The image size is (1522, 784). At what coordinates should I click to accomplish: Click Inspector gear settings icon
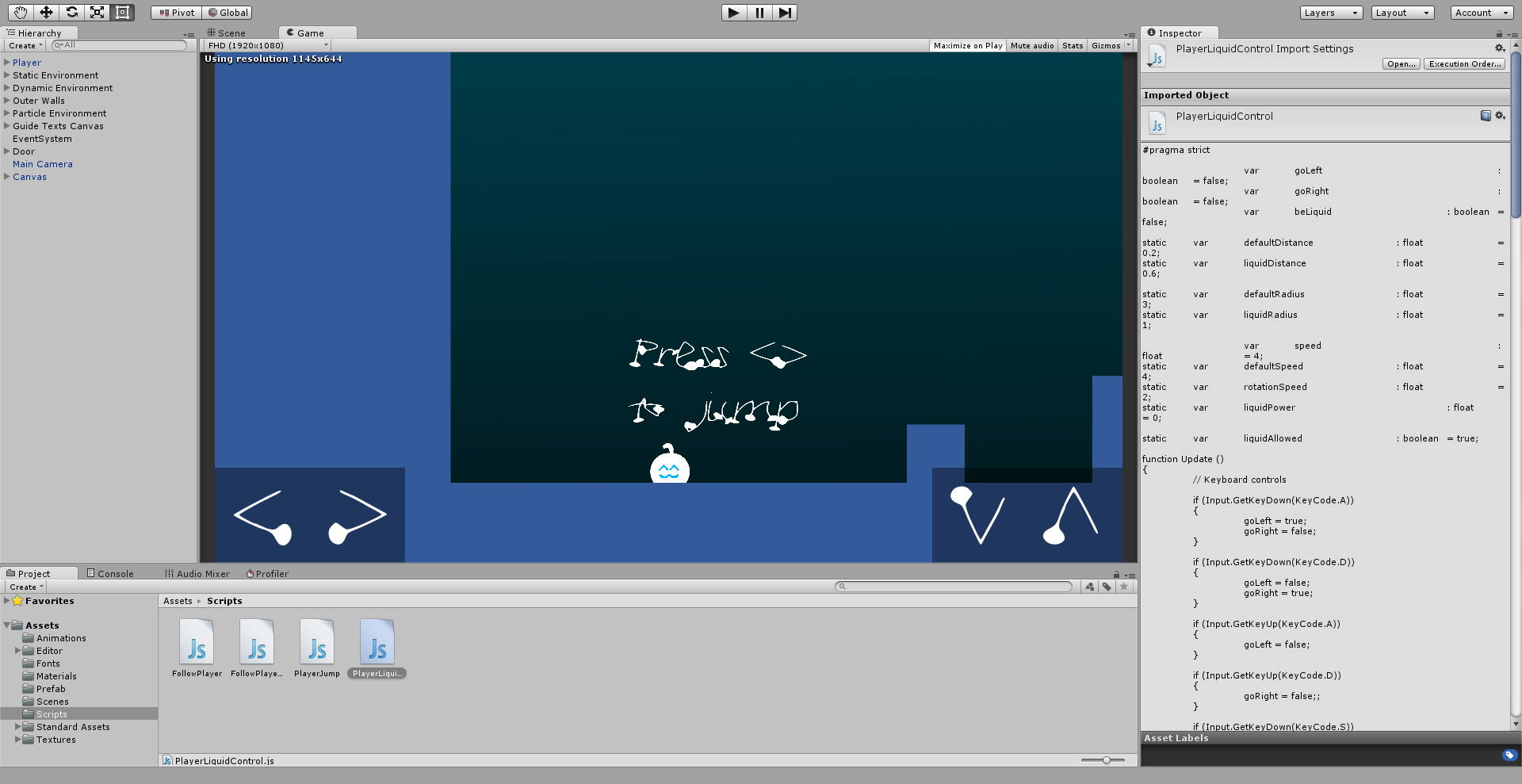(1500, 48)
